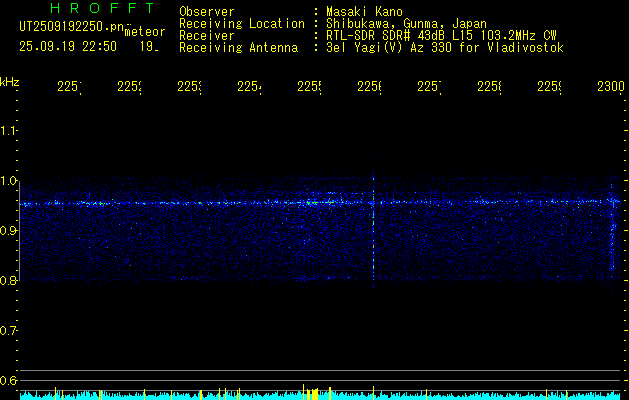Click the Receiver label
629x400 pixels.
[207, 36]
